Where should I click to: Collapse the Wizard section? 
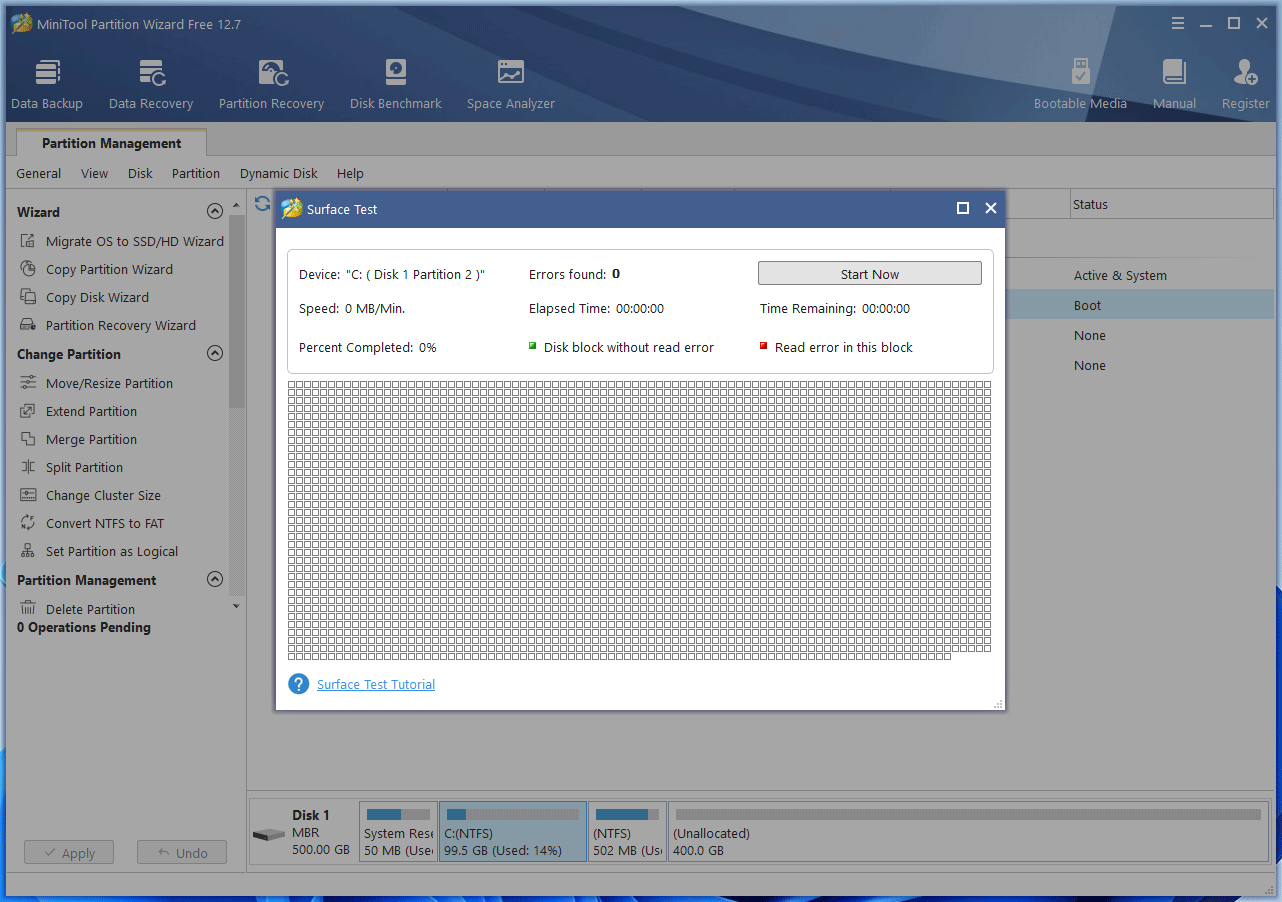click(214, 212)
